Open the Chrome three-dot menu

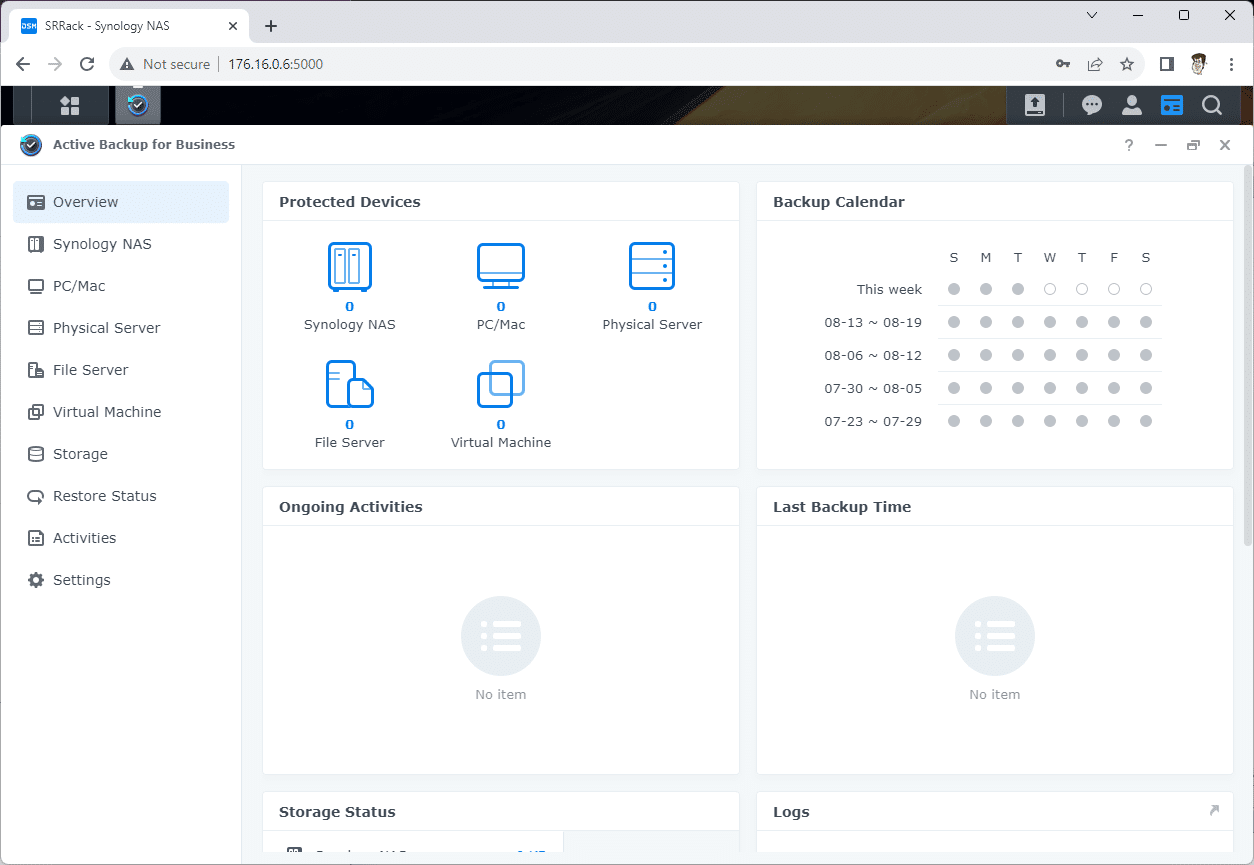click(x=1231, y=64)
